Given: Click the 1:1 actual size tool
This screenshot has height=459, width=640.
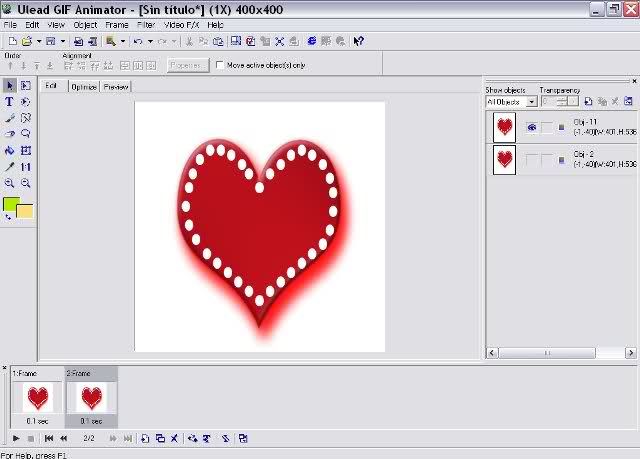Looking at the screenshot, I should (26, 167).
